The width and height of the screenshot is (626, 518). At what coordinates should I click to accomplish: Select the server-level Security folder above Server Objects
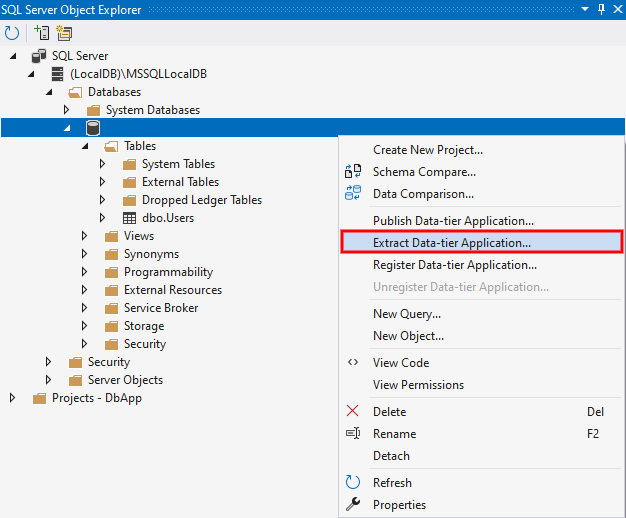(109, 362)
